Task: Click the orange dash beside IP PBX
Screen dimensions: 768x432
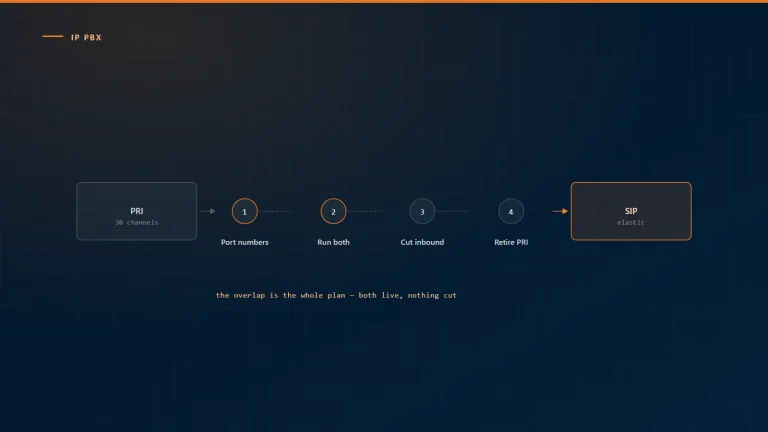Action: tap(52, 36)
